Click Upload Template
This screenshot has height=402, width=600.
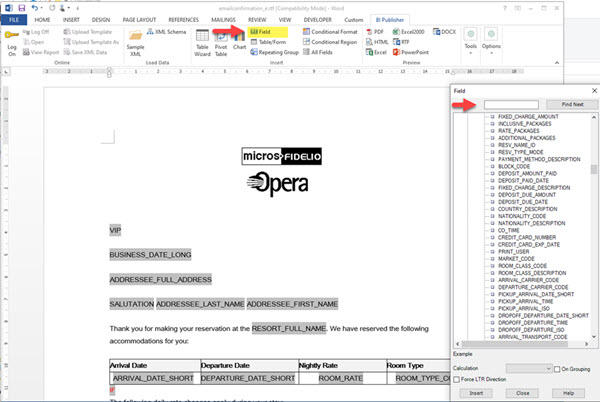[88, 32]
